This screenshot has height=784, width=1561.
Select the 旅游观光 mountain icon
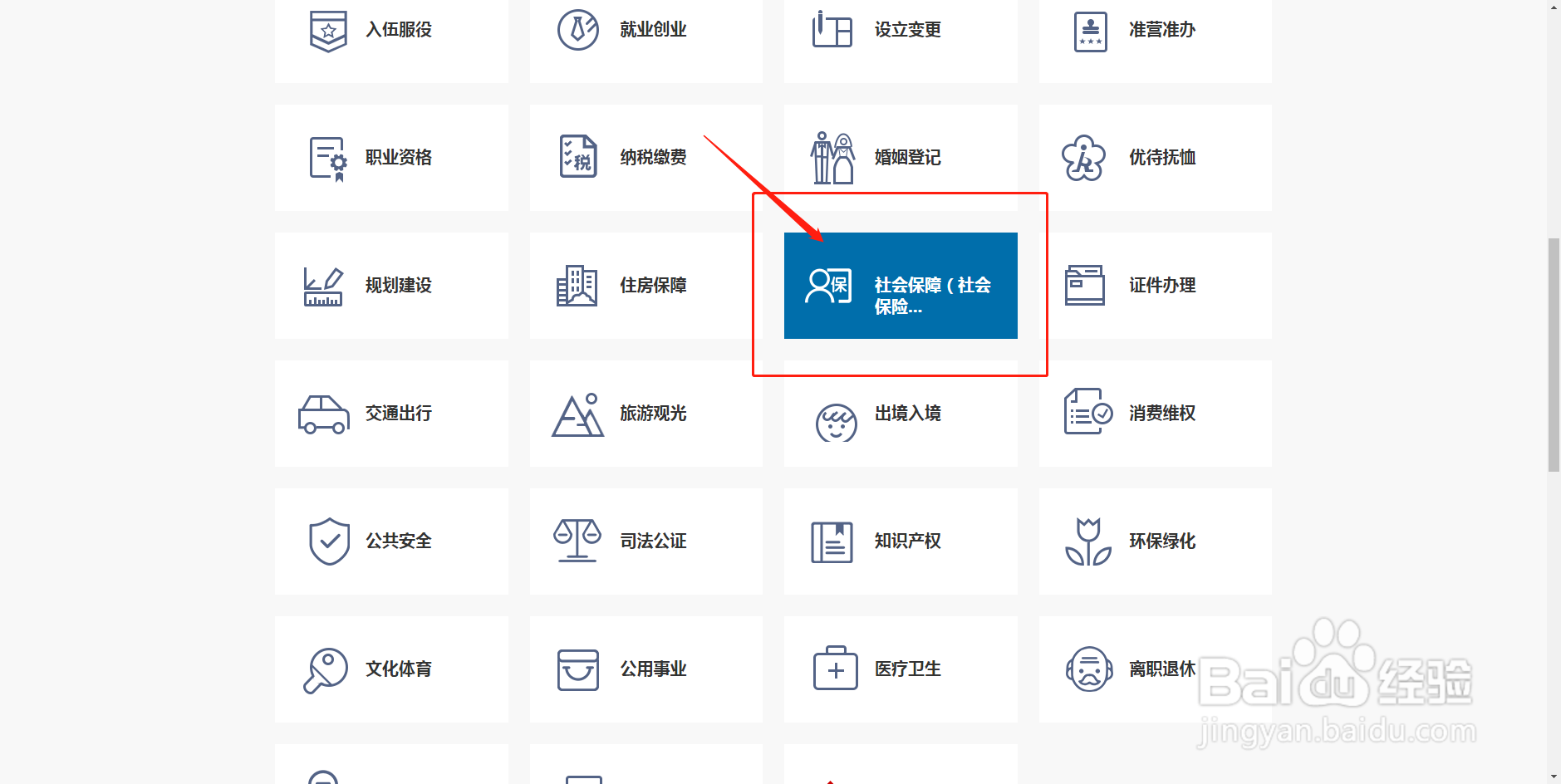point(578,414)
